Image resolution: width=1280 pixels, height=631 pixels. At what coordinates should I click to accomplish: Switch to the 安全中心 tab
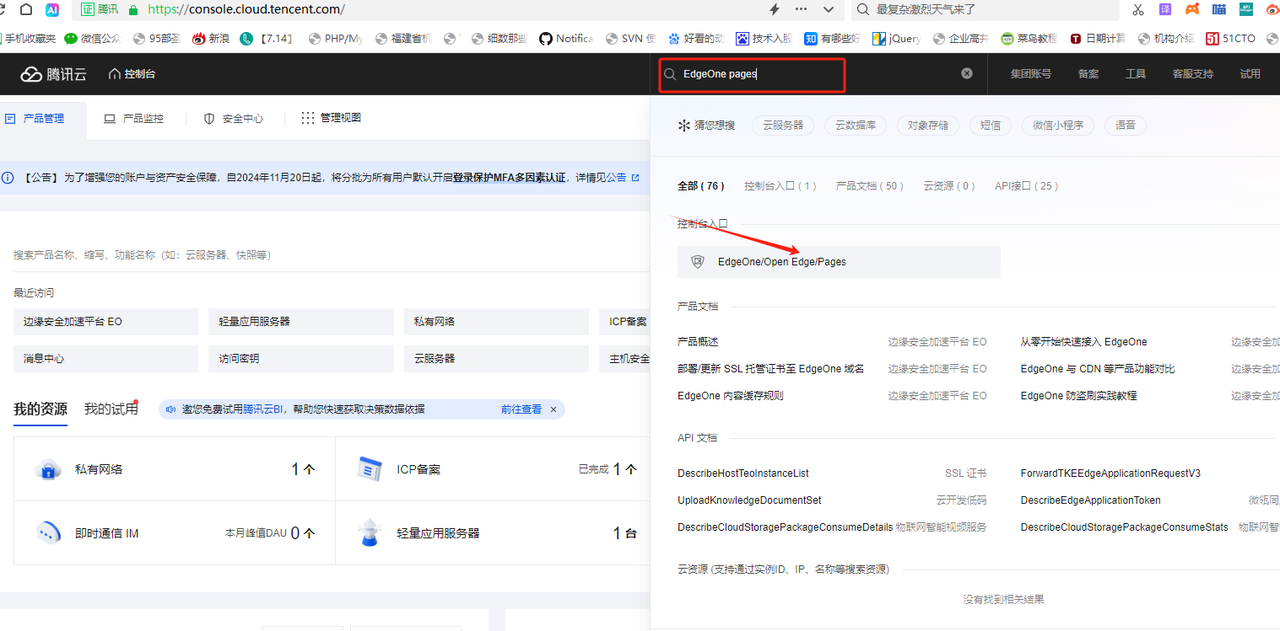pyautogui.click(x=233, y=118)
